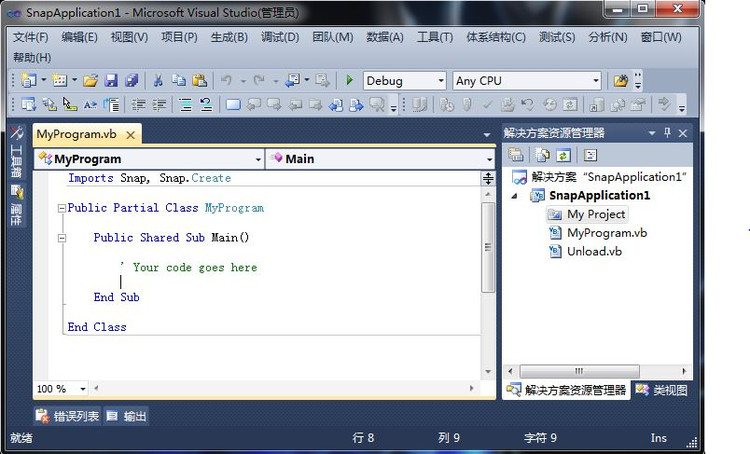Click Refresh icon in Solution Explorer toolbar
The width and height of the screenshot is (750, 454).
[x=564, y=155]
